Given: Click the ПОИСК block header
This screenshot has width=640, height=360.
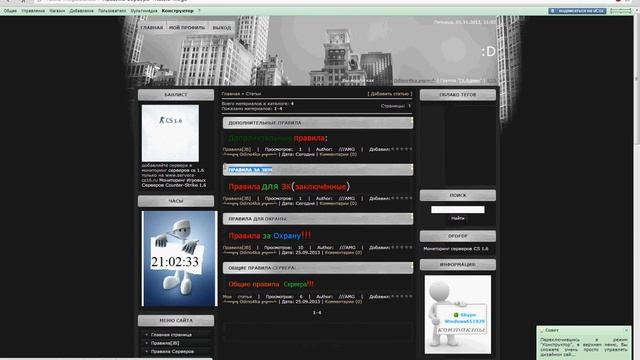Looking at the screenshot, I should pos(458,196).
